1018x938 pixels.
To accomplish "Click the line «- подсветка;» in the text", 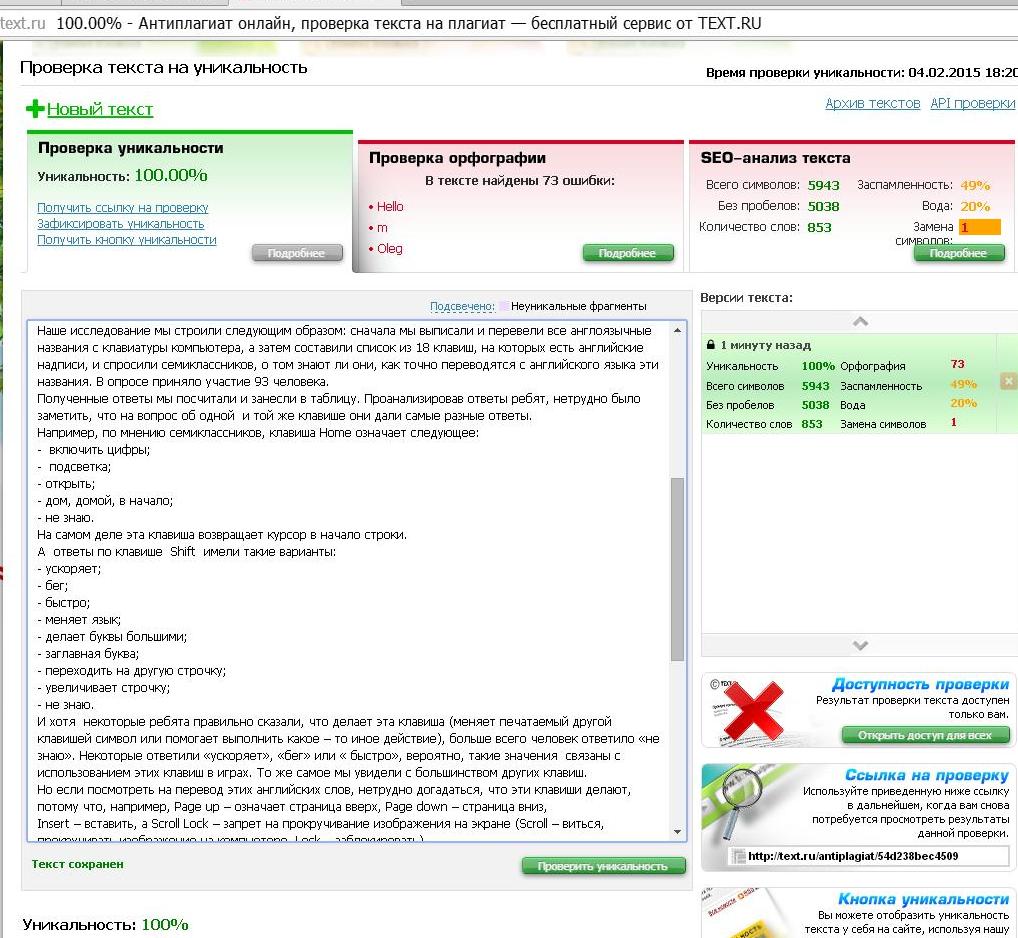I will [x=74, y=467].
